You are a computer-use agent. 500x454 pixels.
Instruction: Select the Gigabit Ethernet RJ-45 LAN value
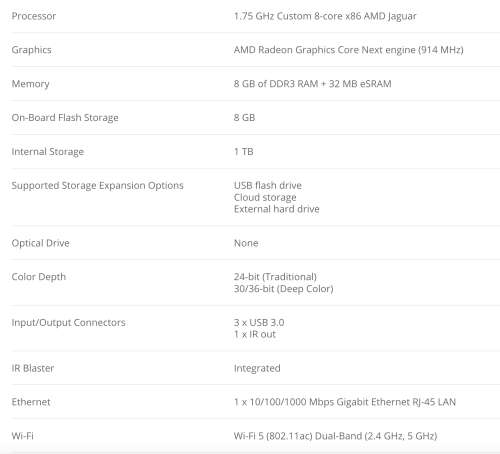pos(345,402)
